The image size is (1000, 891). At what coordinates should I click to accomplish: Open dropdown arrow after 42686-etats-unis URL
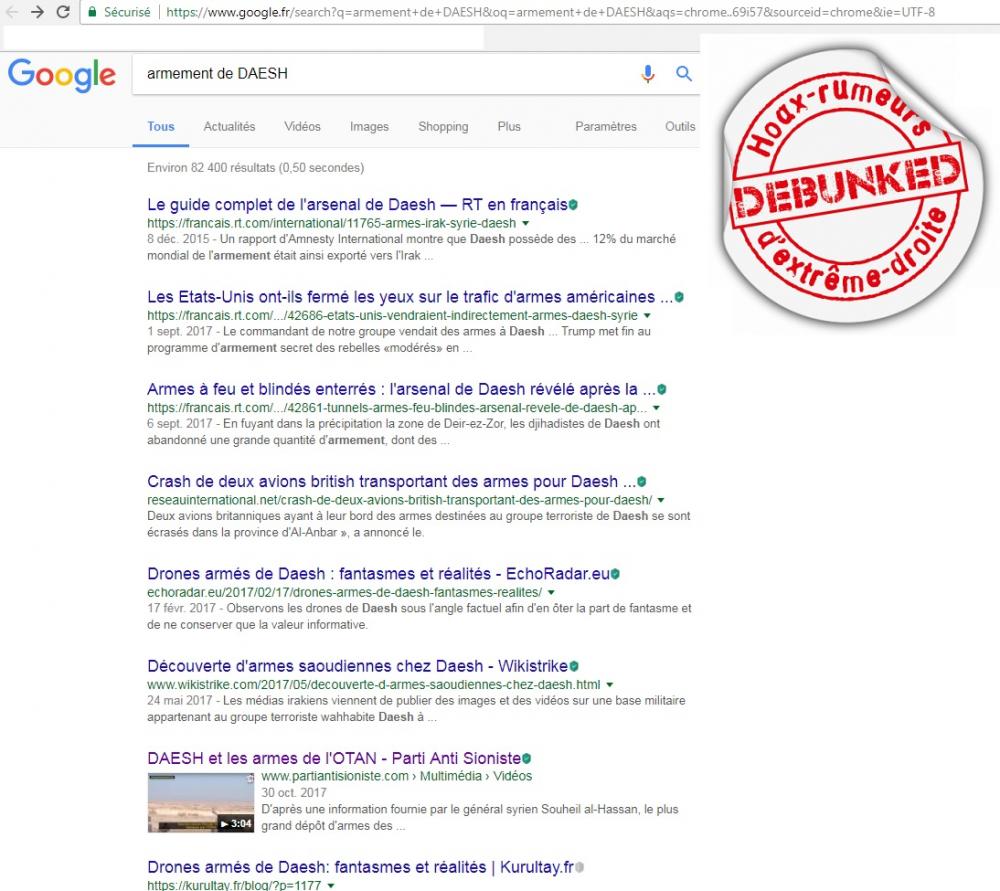coord(647,316)
